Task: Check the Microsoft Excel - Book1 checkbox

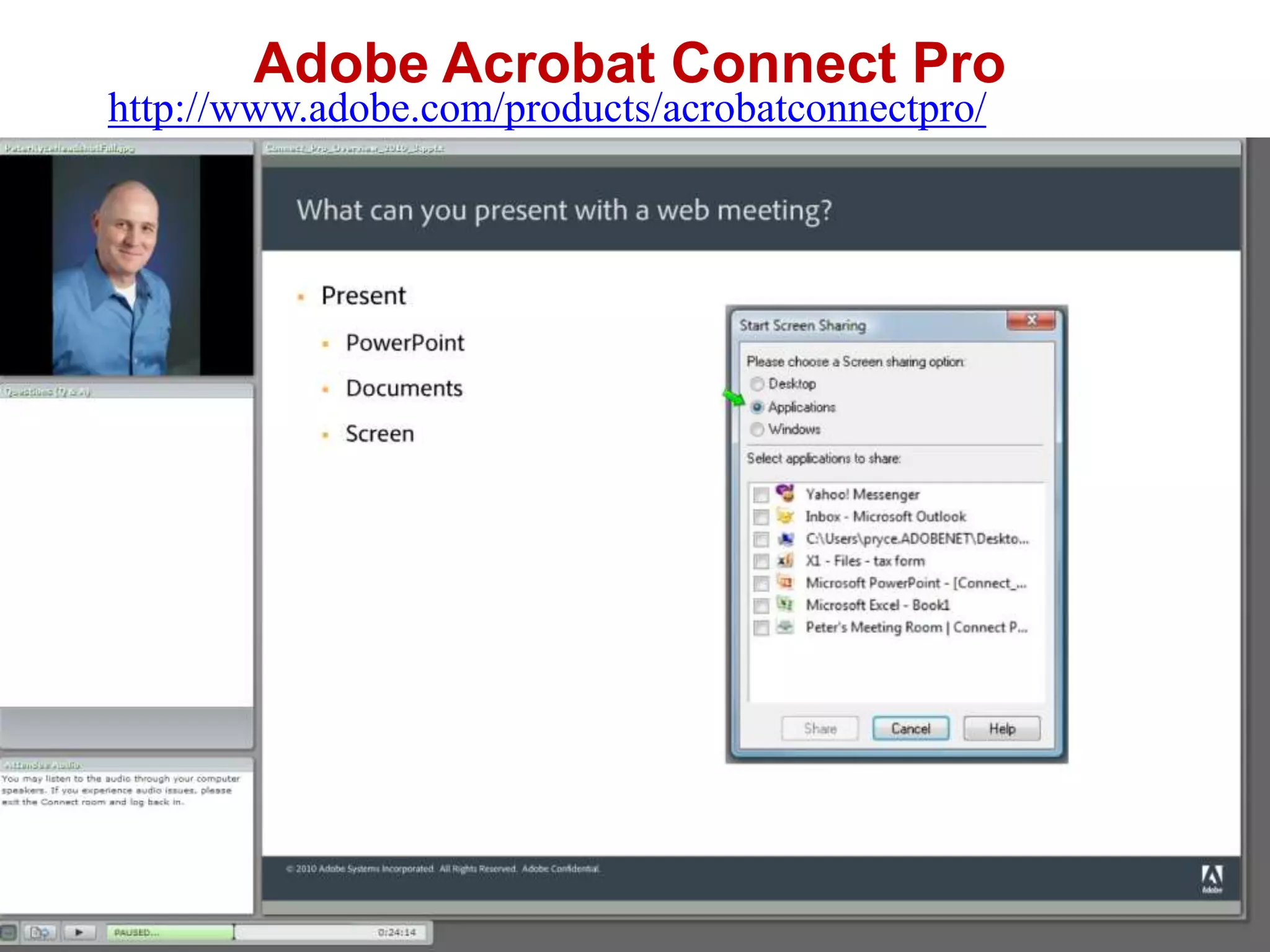Action: pos(761,606)
